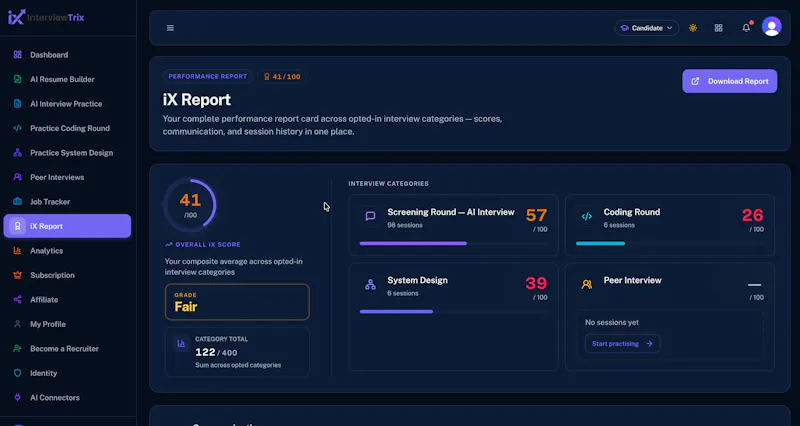Expand the Candidate role dropdown
This screenshot has width=800, height=426.
point(646,28)
